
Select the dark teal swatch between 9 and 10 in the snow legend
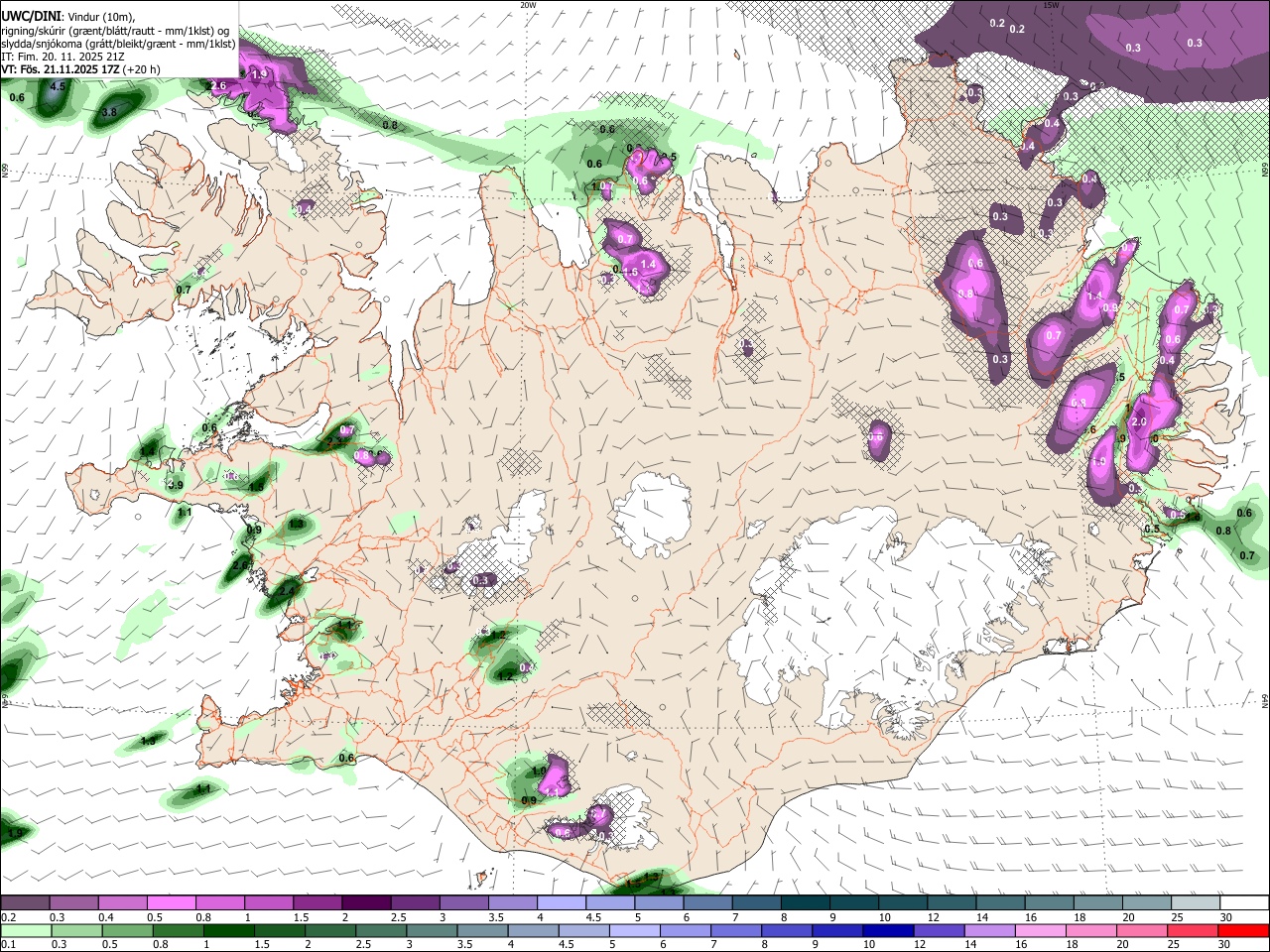click(854, 902)
